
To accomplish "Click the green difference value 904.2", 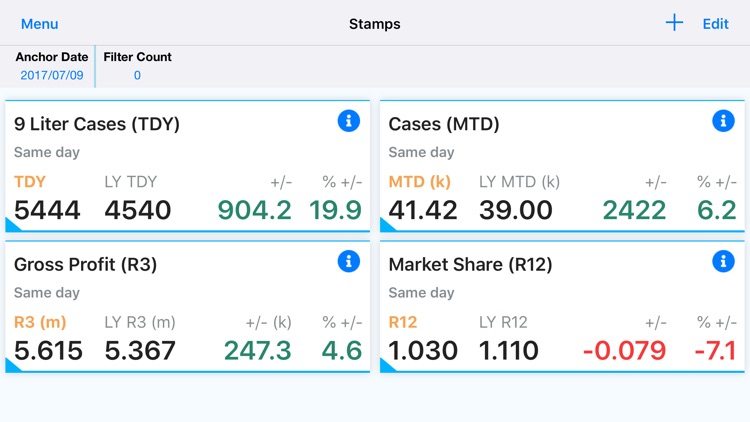I will click(x=254, y=210).
